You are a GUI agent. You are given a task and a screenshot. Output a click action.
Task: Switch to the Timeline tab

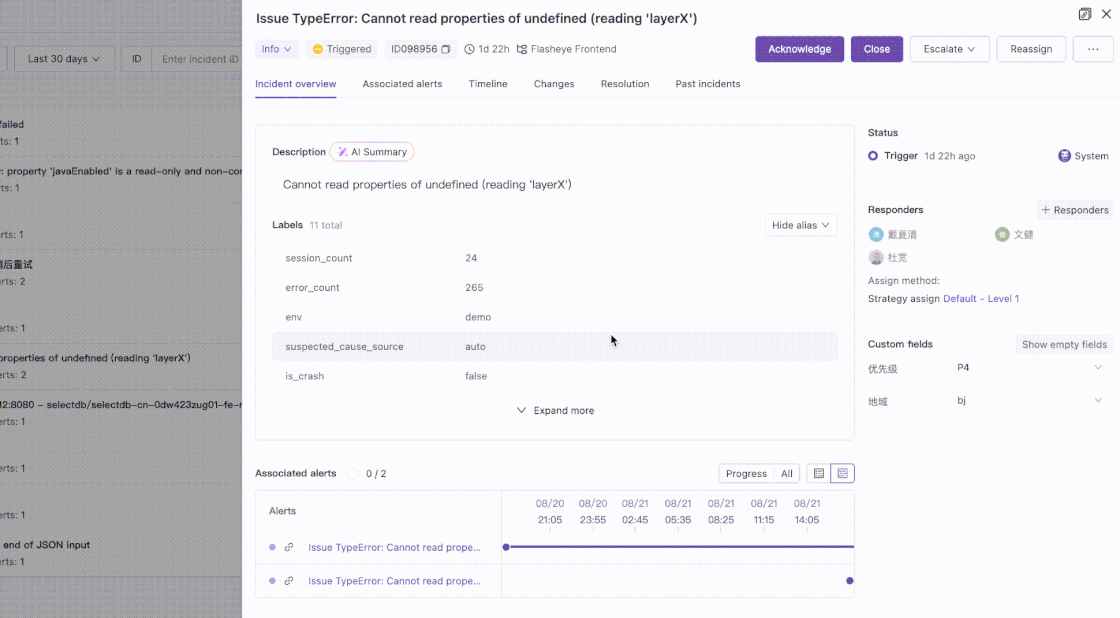[x=488, y=84]
